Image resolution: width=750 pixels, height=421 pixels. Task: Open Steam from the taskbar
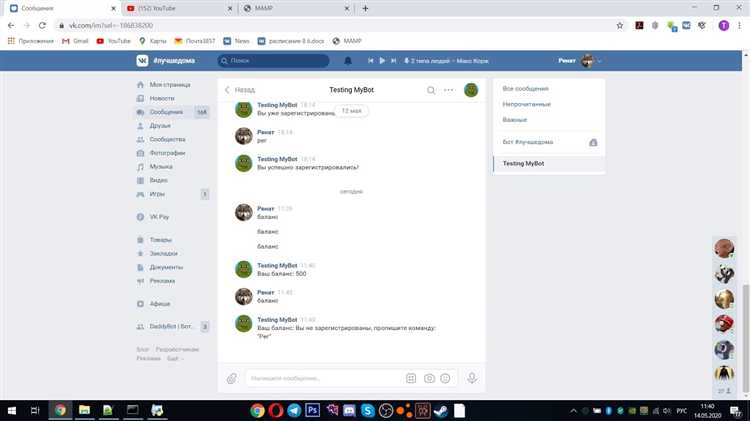click(x=441, y=410)
